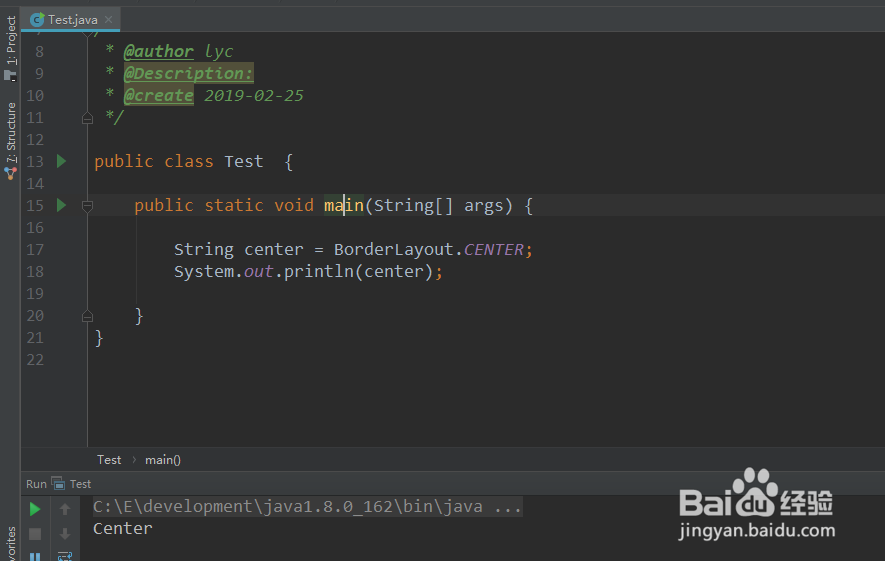Click line number 17 in the gutter

tap(35, 249)
